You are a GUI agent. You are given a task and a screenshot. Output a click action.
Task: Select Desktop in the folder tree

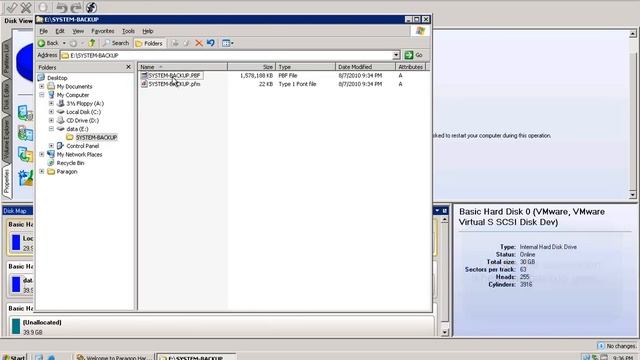click(57, 78)
